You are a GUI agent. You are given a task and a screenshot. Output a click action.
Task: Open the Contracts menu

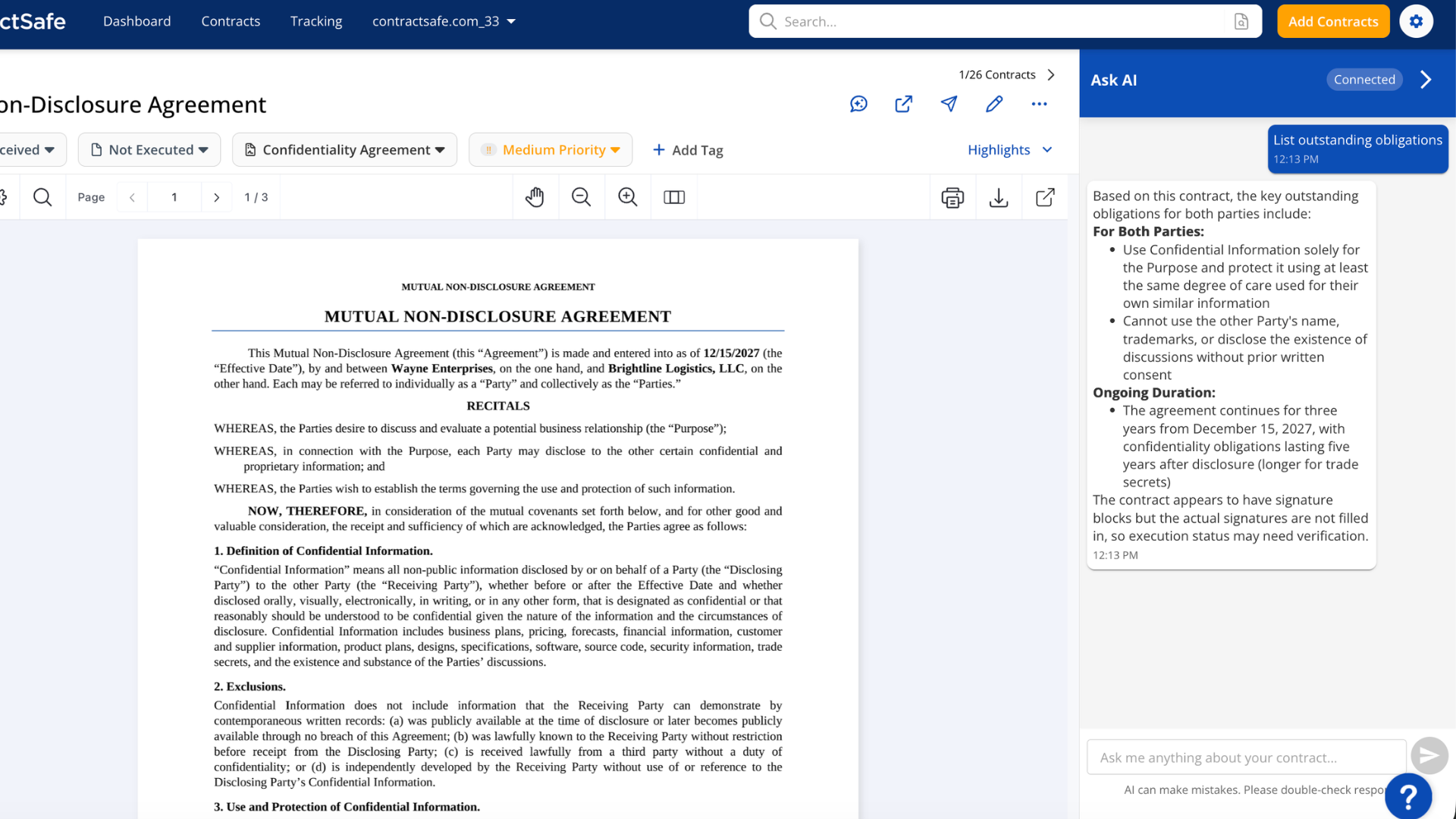click(231, 21)
